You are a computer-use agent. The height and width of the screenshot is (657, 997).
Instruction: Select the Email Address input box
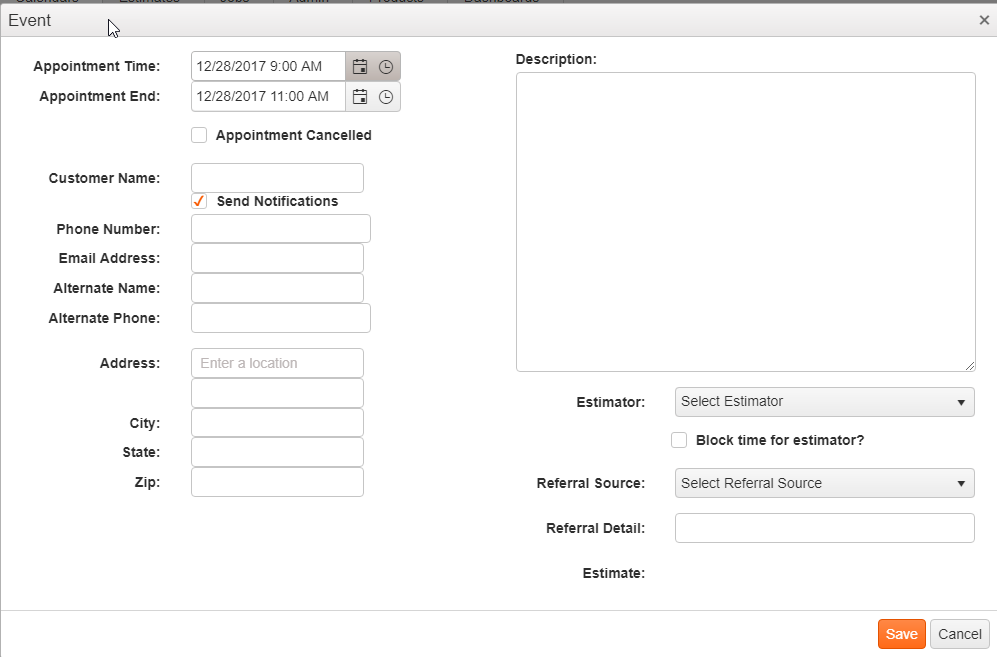[x=277, y=258]
